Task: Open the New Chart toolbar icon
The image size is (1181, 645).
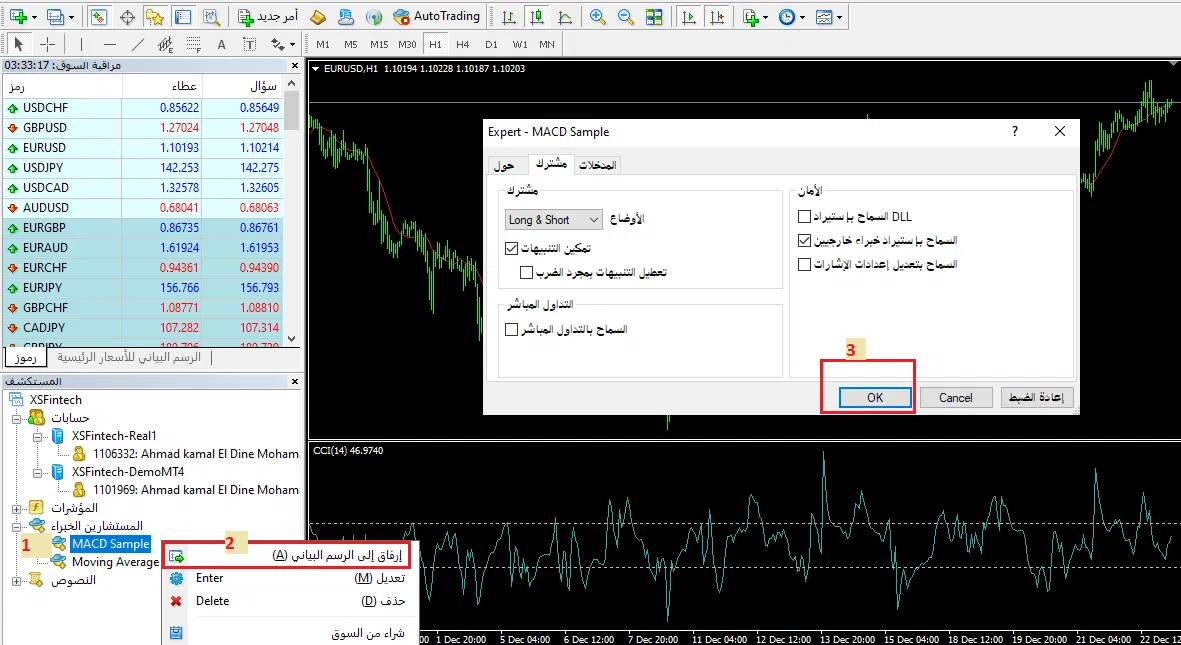Action: [x=18, y=16]
